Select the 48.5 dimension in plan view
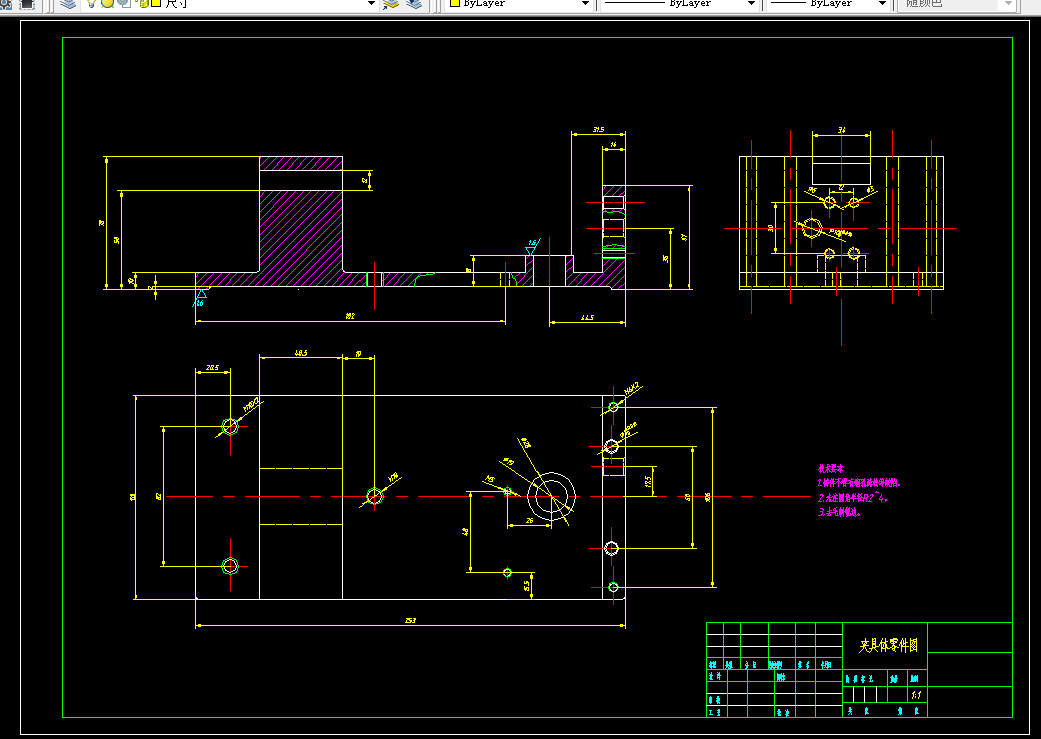This screenshot has width=1041, height=739. [x=301, y=353]
